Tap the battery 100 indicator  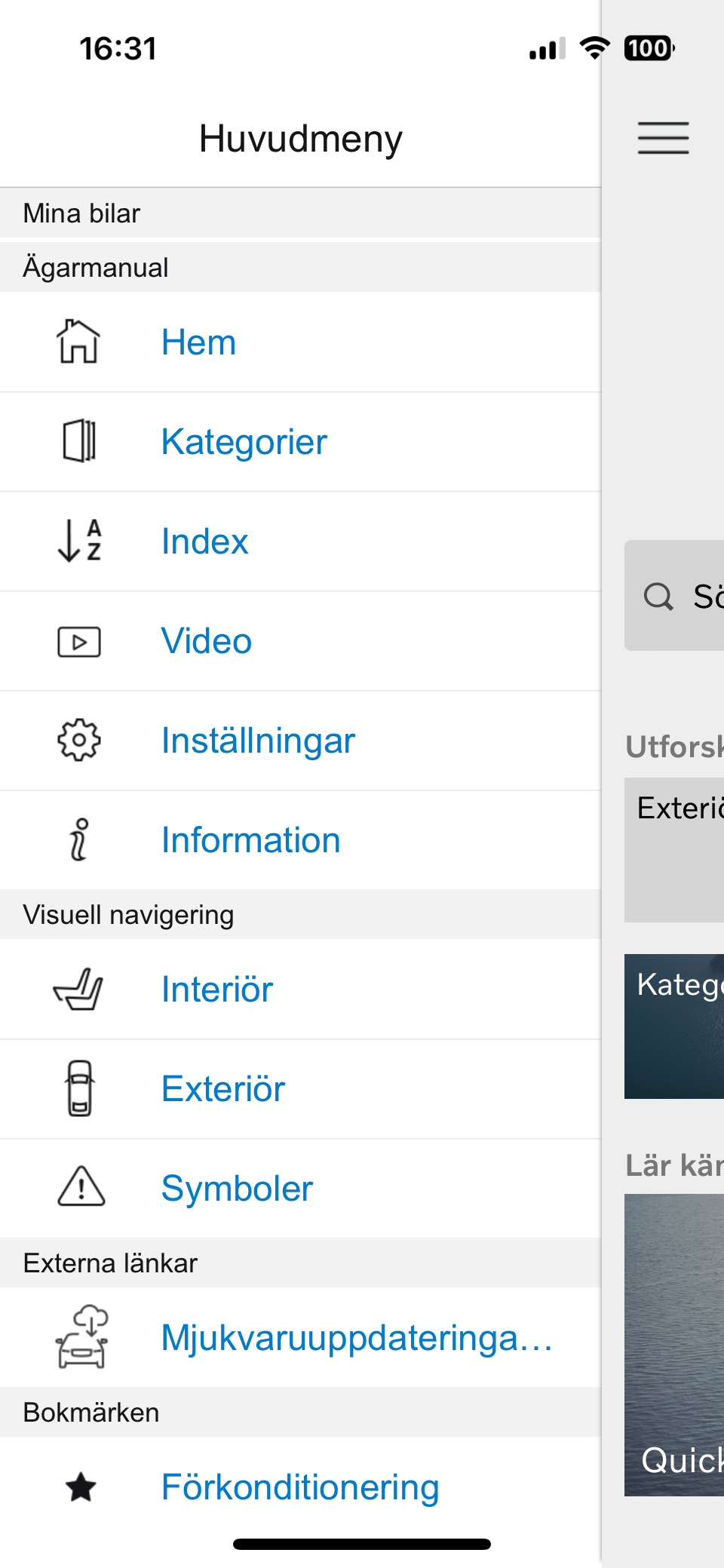point(649,48)
